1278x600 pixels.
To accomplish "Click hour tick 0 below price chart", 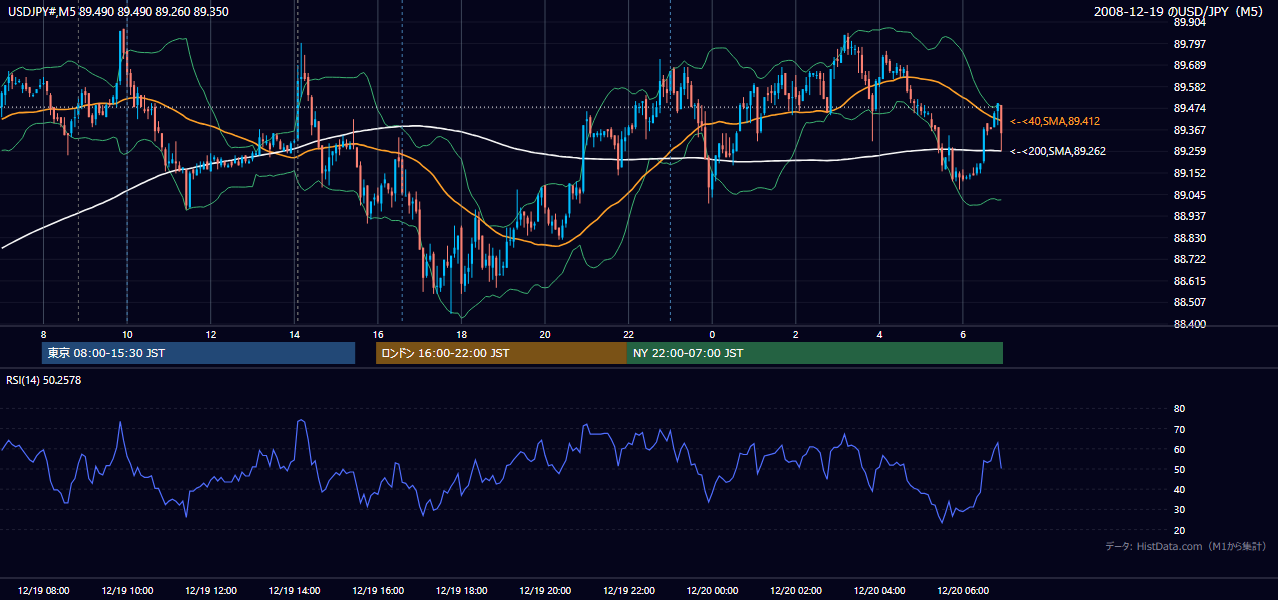I will tap(712, 334).
